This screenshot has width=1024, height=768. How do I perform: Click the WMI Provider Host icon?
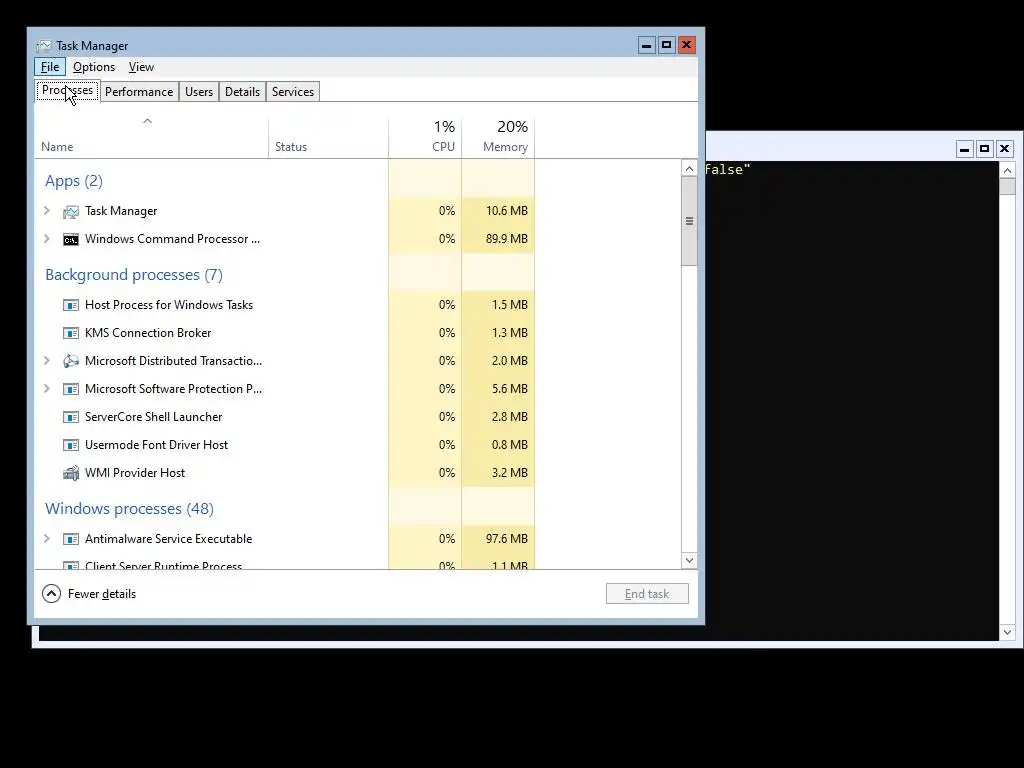71,473
